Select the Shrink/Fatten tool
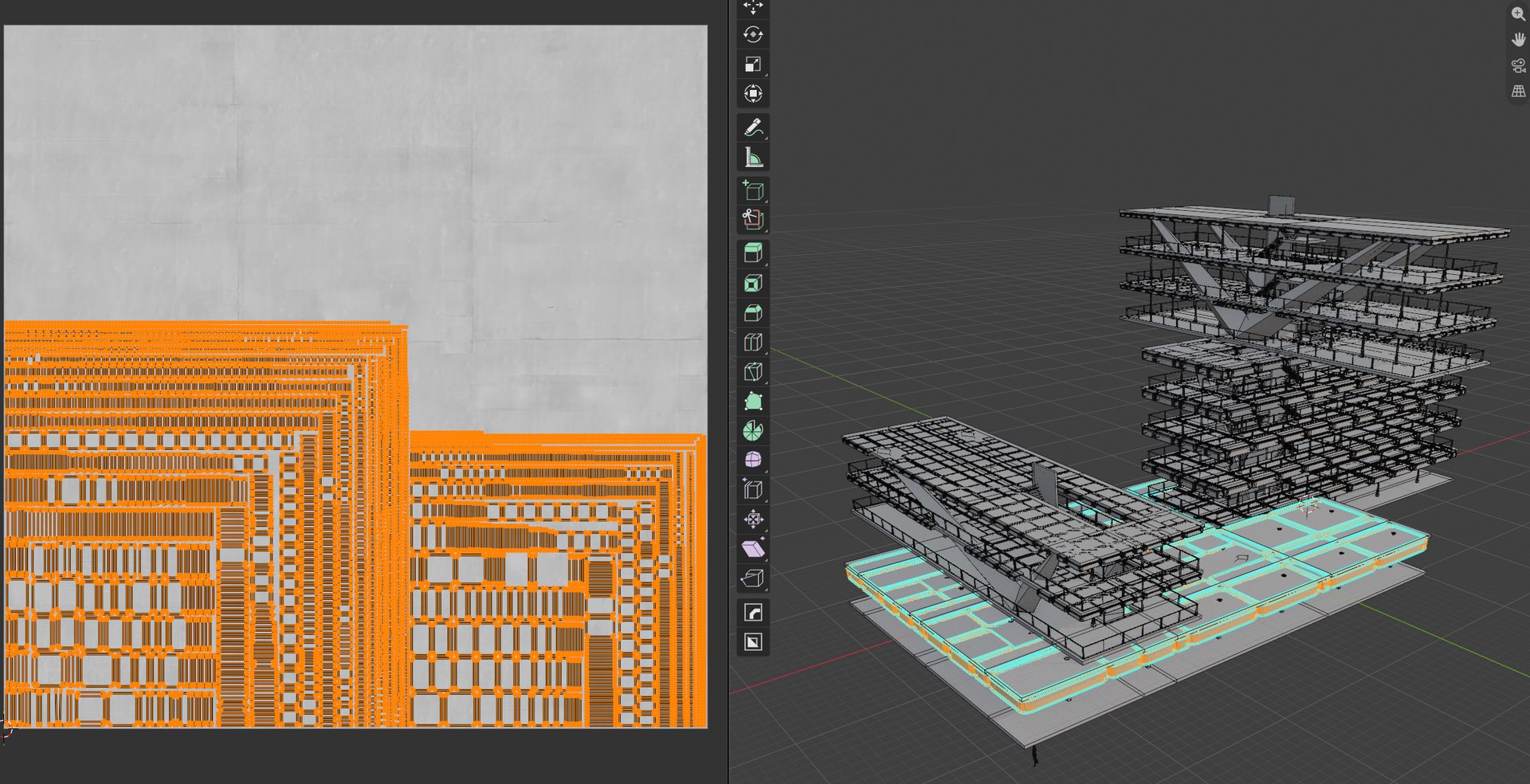This screenshot has height=784, width=1530. (x=753, y=519)
